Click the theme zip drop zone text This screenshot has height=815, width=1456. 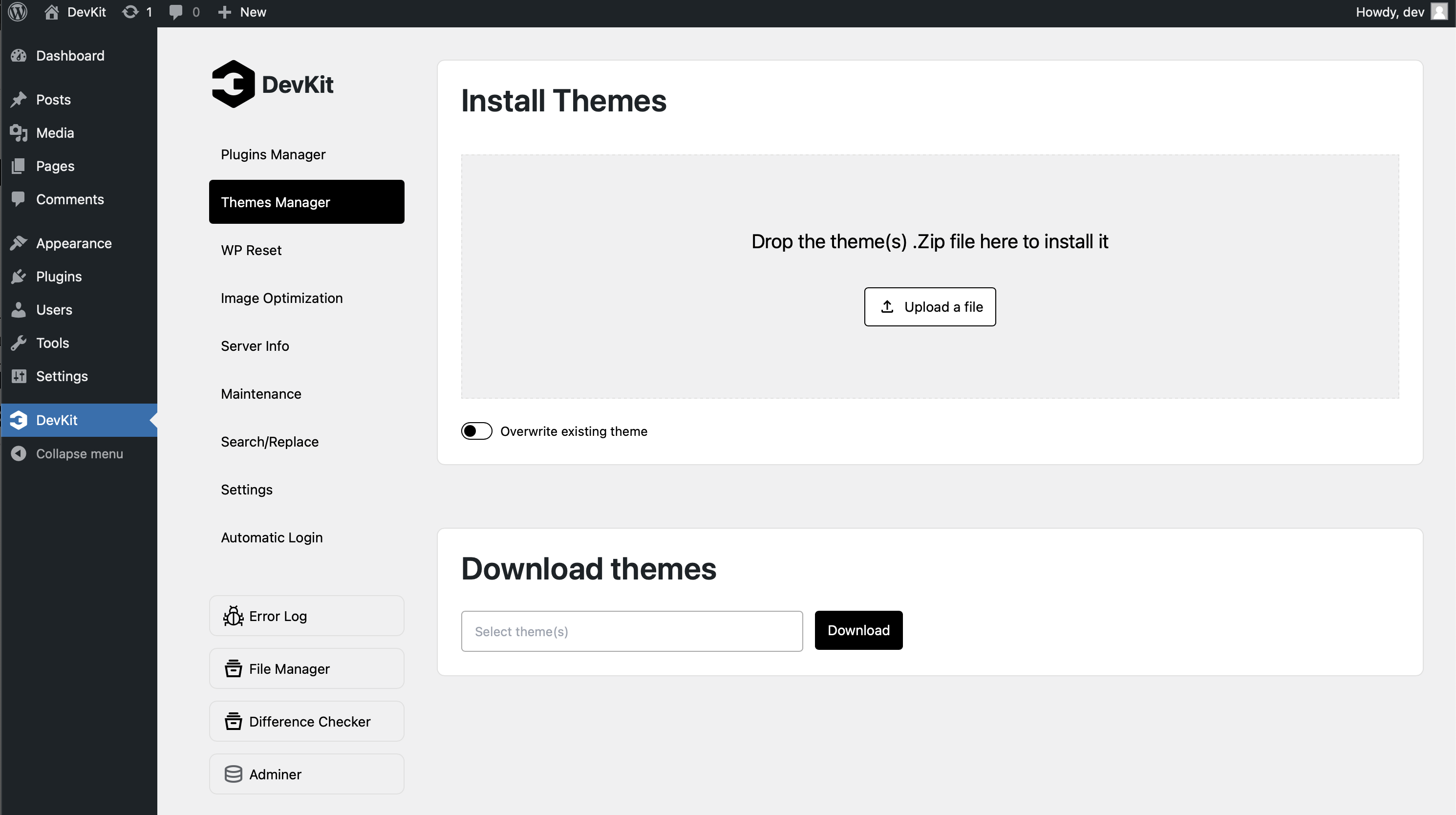tap(930, 241)
